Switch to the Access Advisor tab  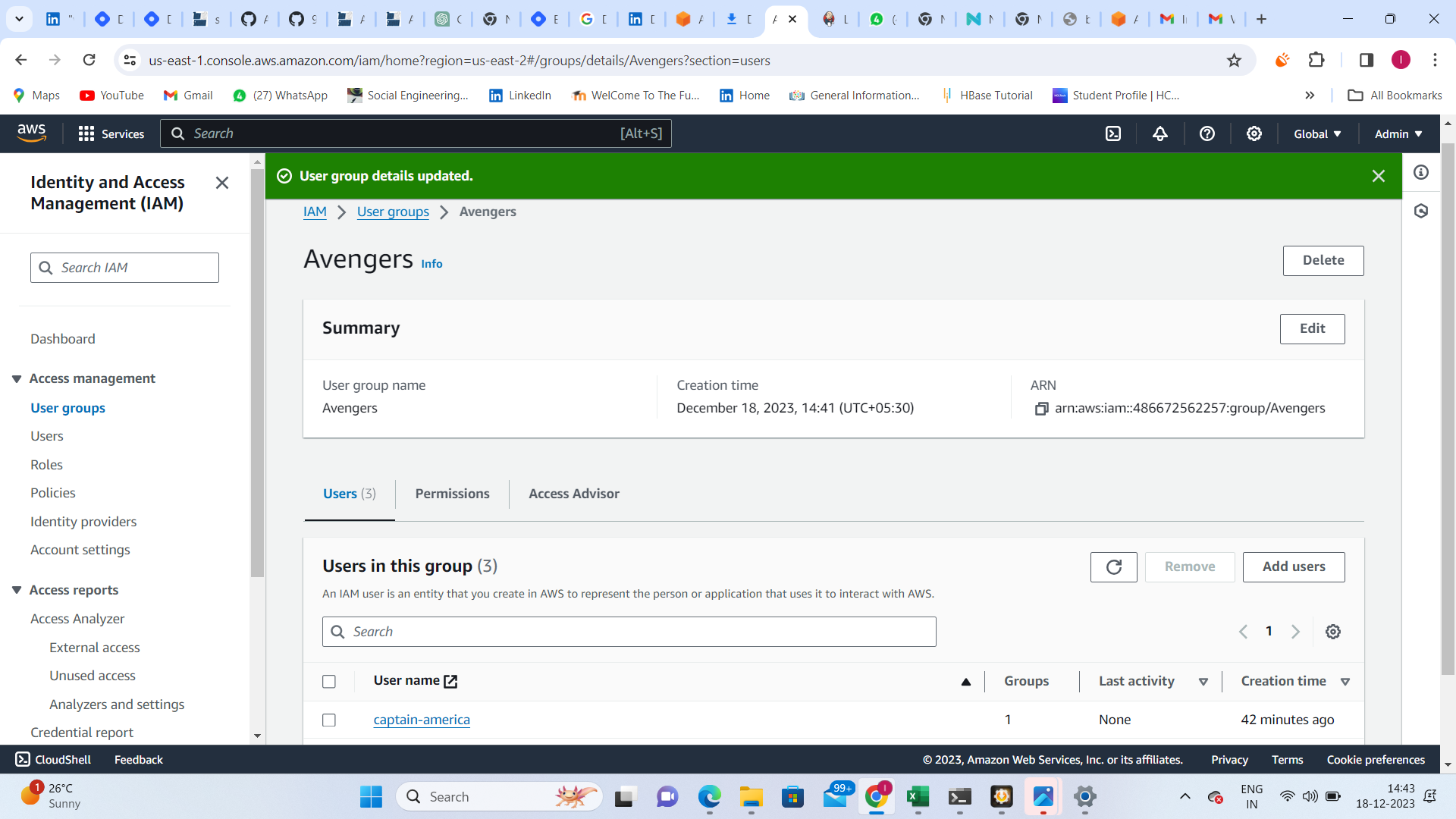[574, 494]
